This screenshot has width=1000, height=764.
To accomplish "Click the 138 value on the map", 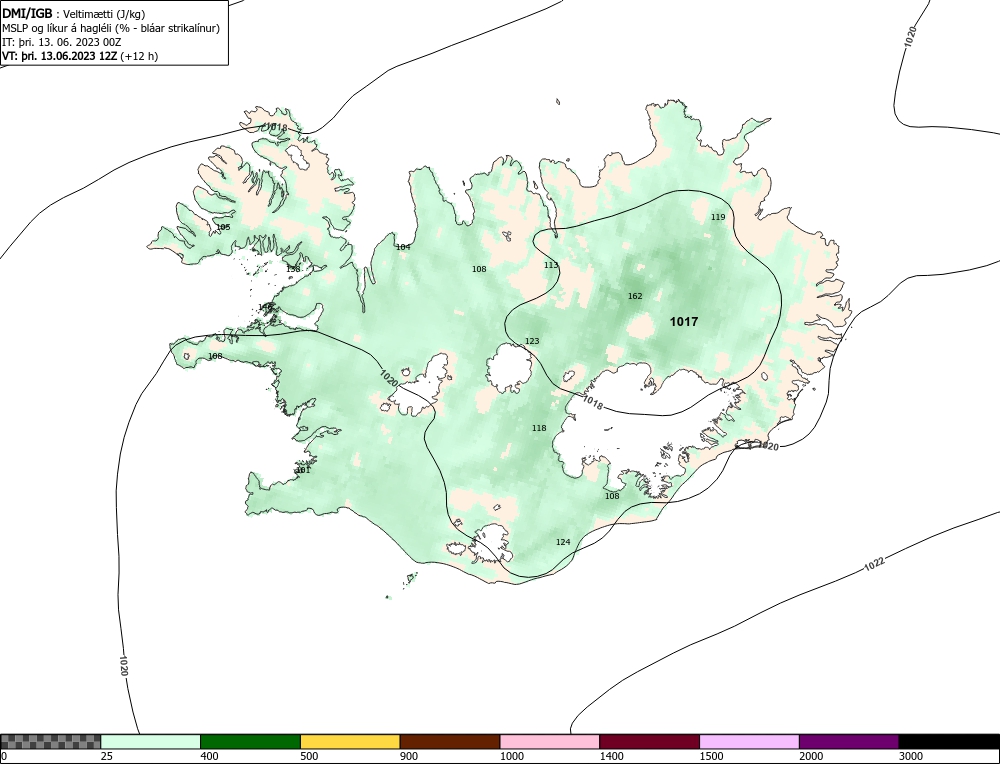I will [293, 269].
